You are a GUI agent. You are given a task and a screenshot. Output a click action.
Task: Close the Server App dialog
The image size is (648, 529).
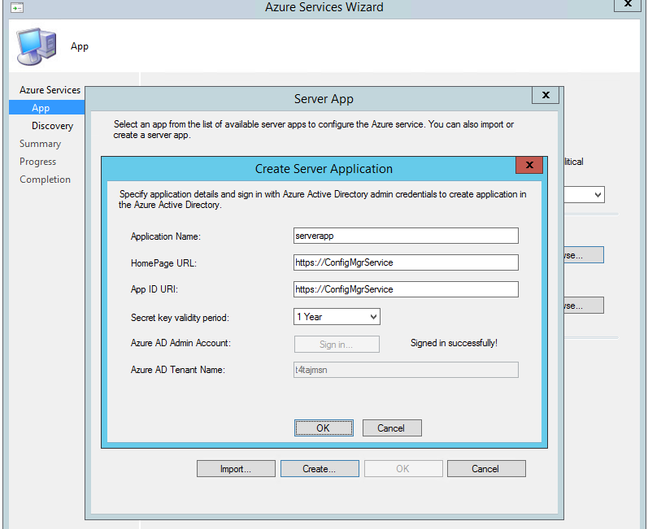click(x=546, y=95)
